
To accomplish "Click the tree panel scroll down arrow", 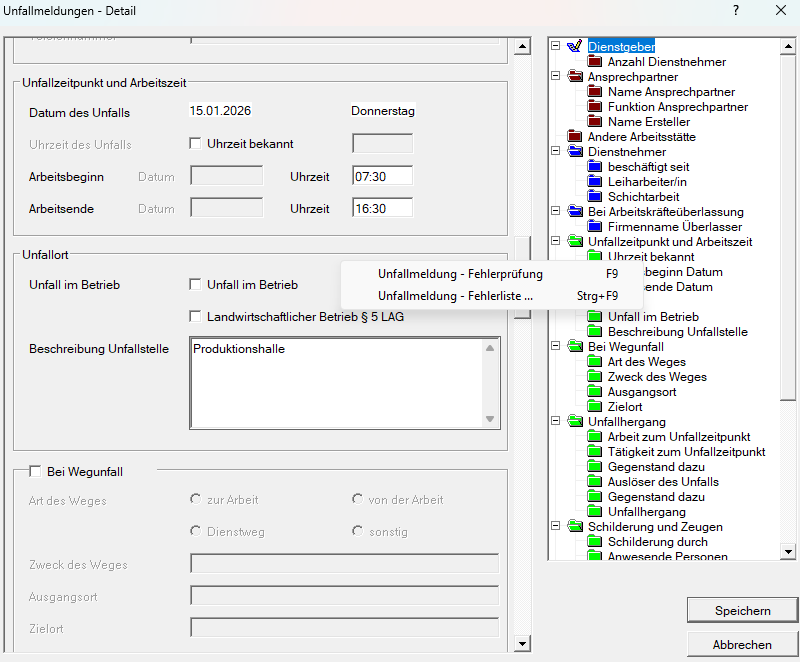I will [x=787, y=551].
